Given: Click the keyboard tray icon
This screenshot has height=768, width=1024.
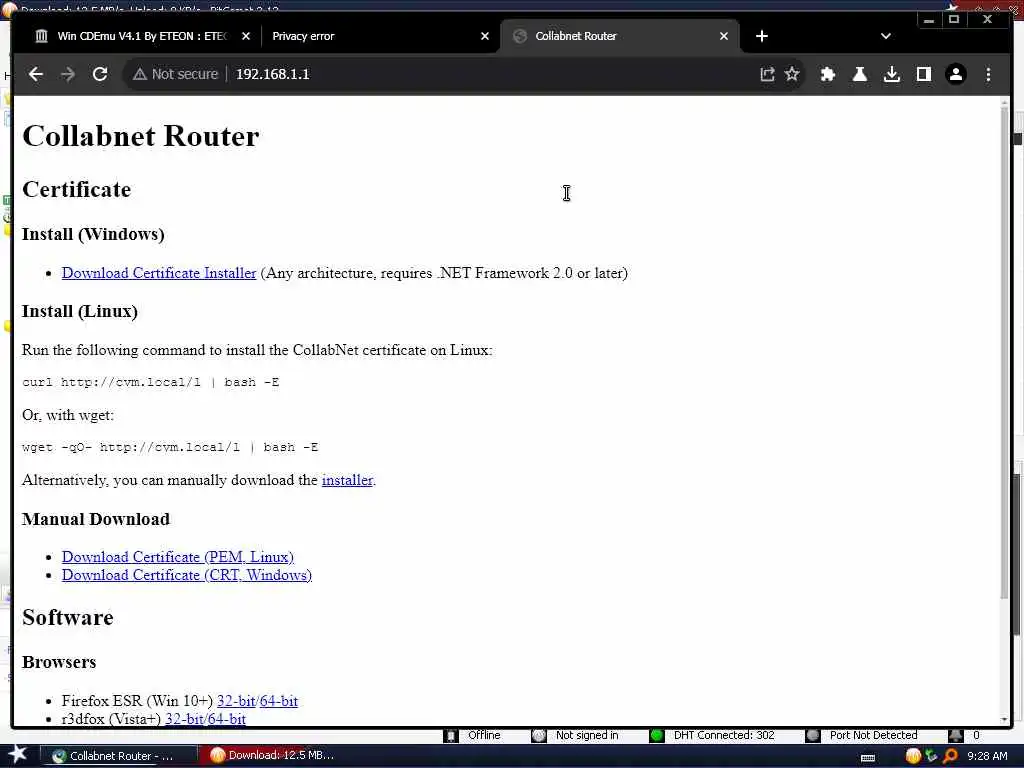Looking at the screenshot, I should 868,758.
